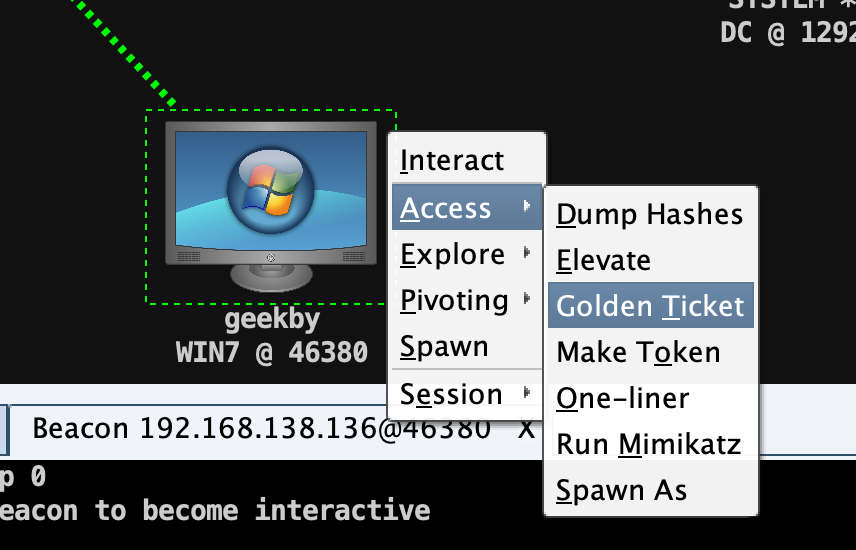Viewport: 856px width, 550px height.
Task: Click the geekby session label
Action: pyautogui.click(x=272, y=320)
